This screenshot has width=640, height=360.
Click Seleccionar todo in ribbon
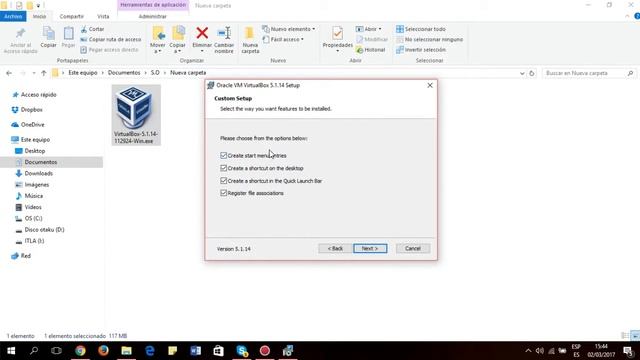421,29
